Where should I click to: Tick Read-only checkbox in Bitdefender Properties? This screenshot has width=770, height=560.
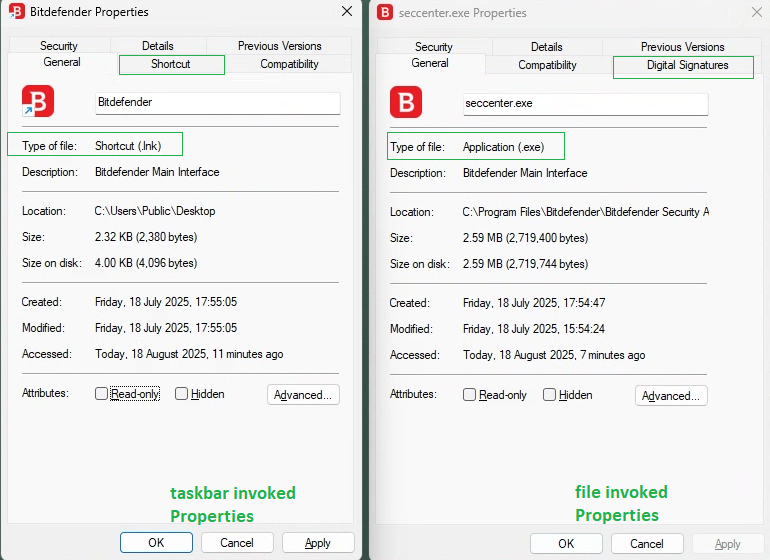[101, 393]
